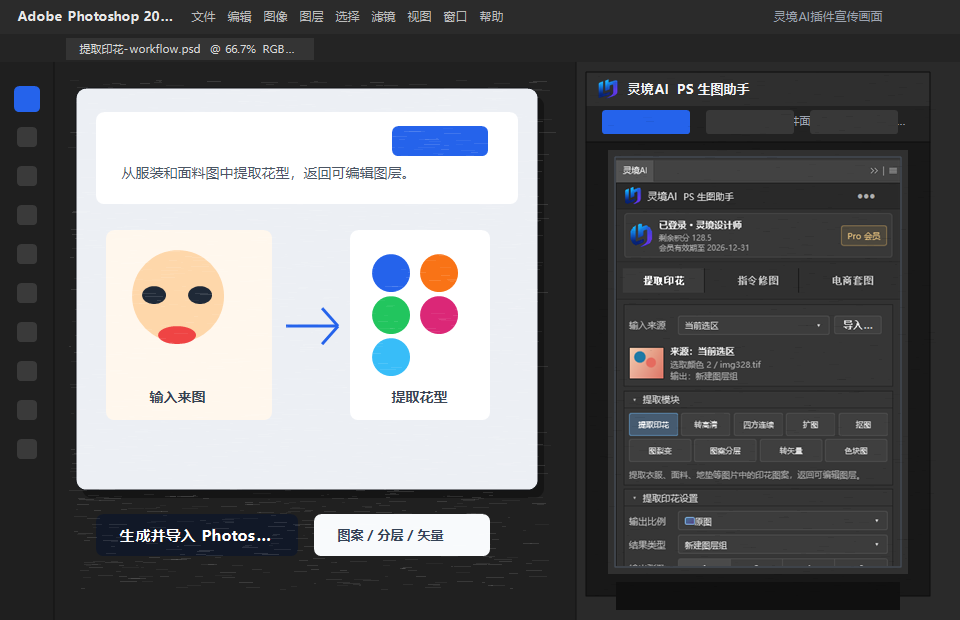
Task: Open the 帮助 menu
Action: [x=492, y=17]
